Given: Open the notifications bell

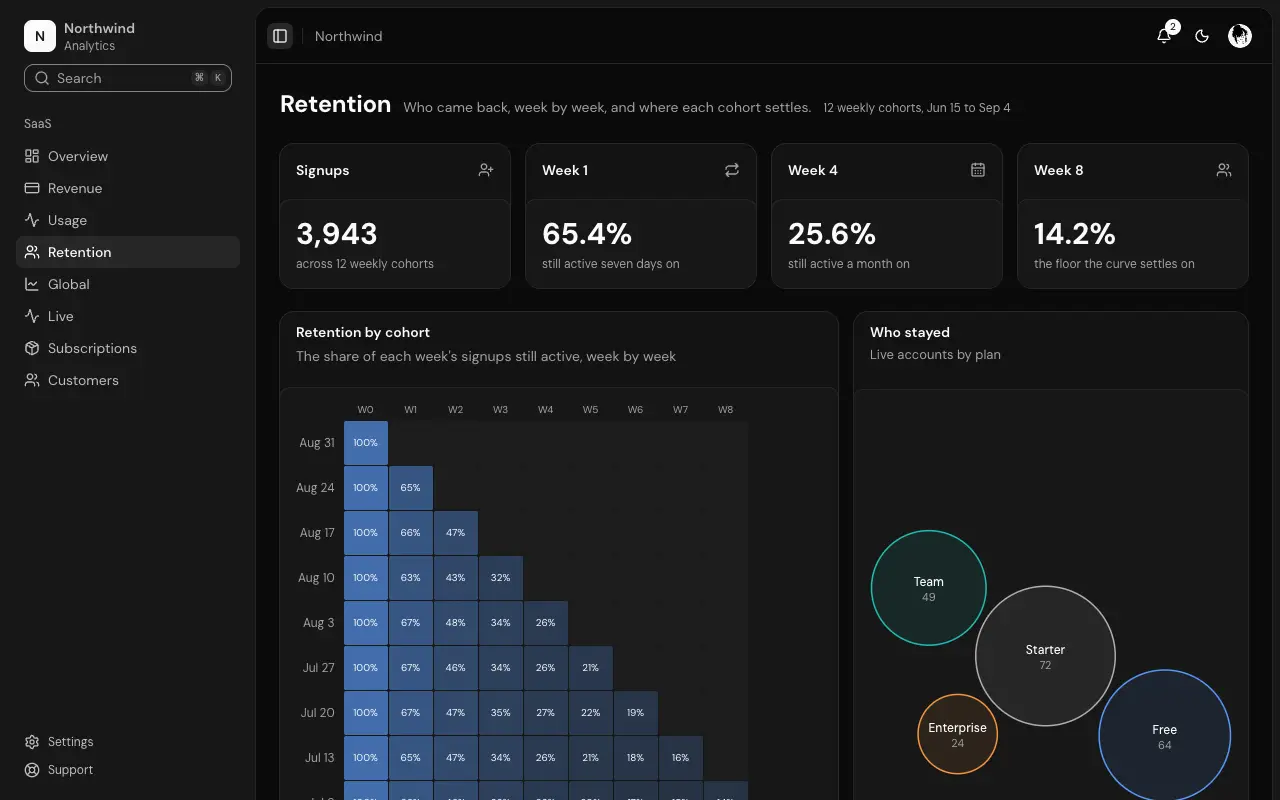Looking at the screenshot, I should point(1164,36).
